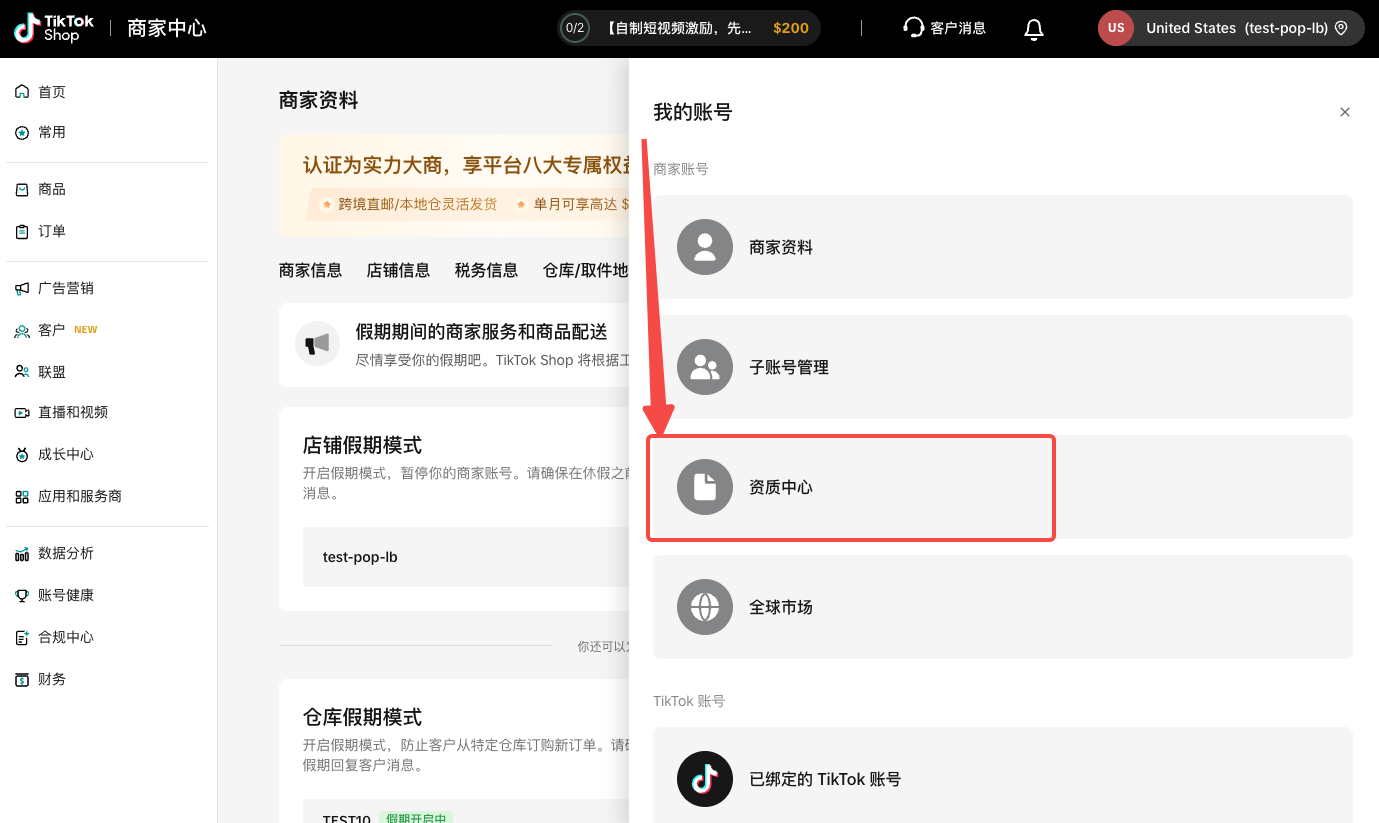The width and height of the screenshot is (1379, 823).
Task: Go to 首页 in sidebar
Action: click(x=52, y=92)
